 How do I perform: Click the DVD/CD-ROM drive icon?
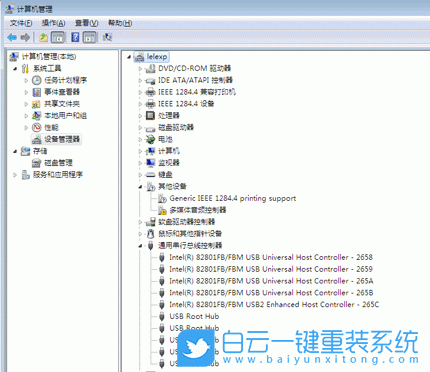(x=151, y=69)
